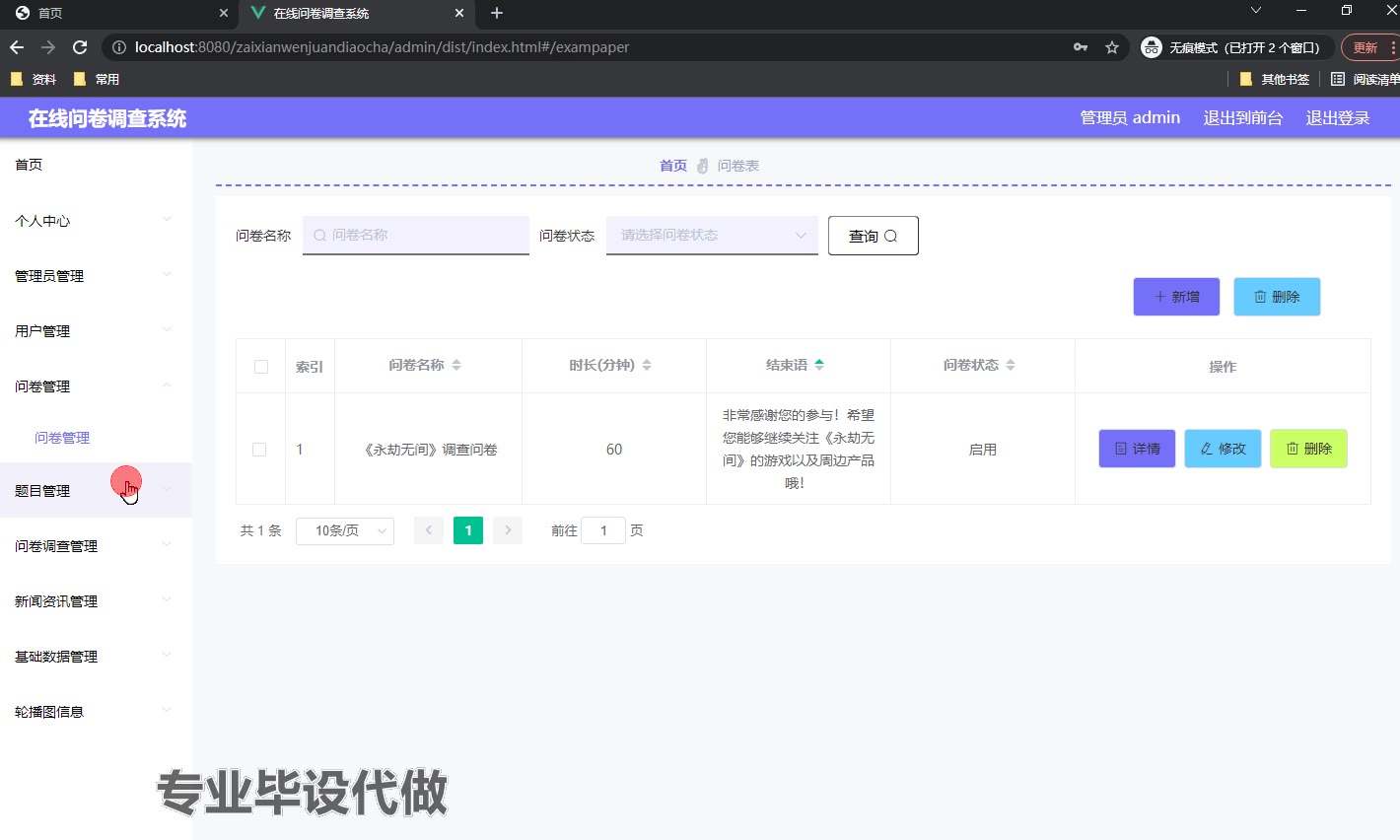Viewport: 1400px width, 840px height.
Task: Switch to the 首页 browser tab
Action: pos(118,13)
